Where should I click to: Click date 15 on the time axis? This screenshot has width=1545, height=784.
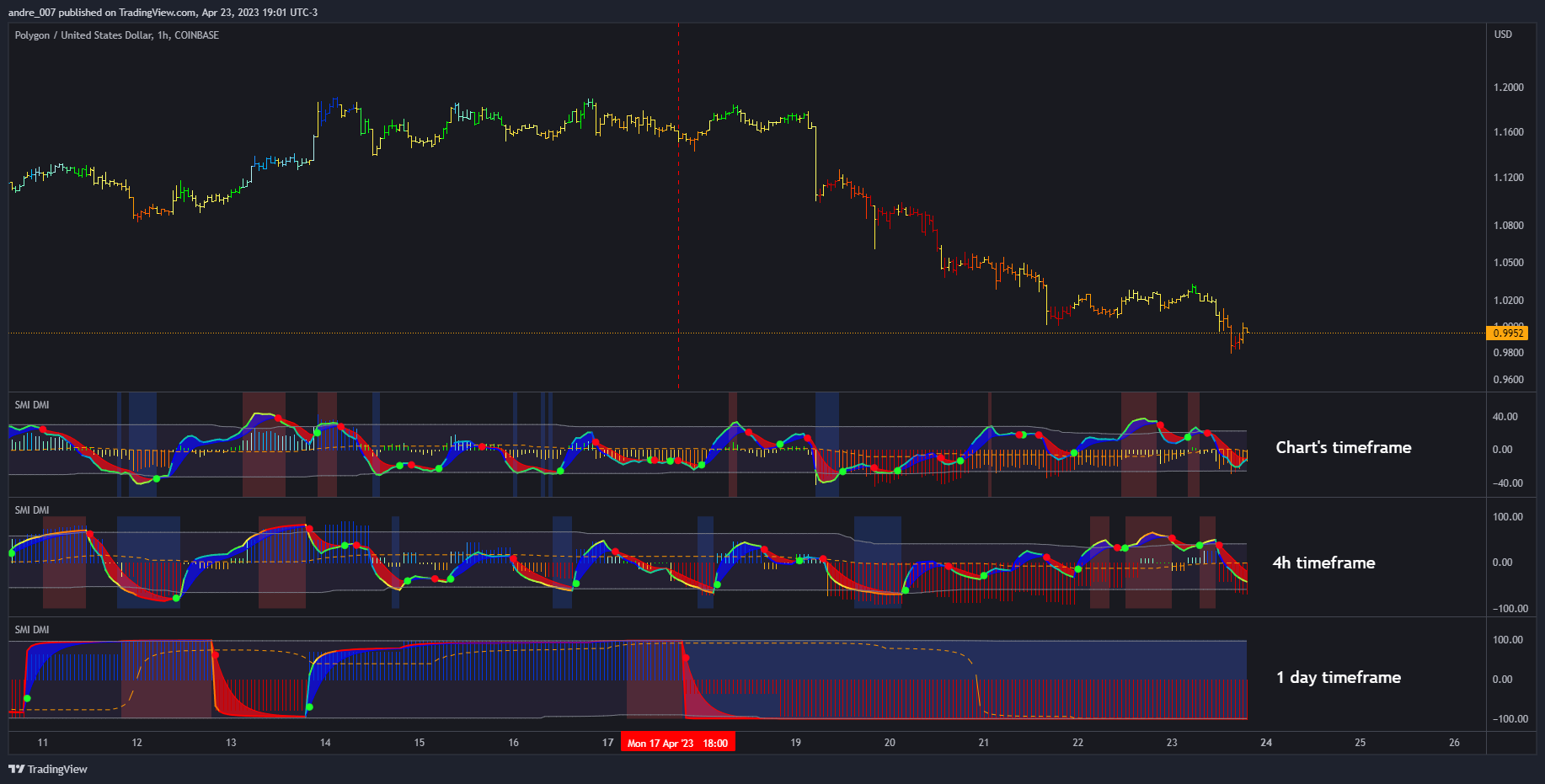click(x=420, y=743)
